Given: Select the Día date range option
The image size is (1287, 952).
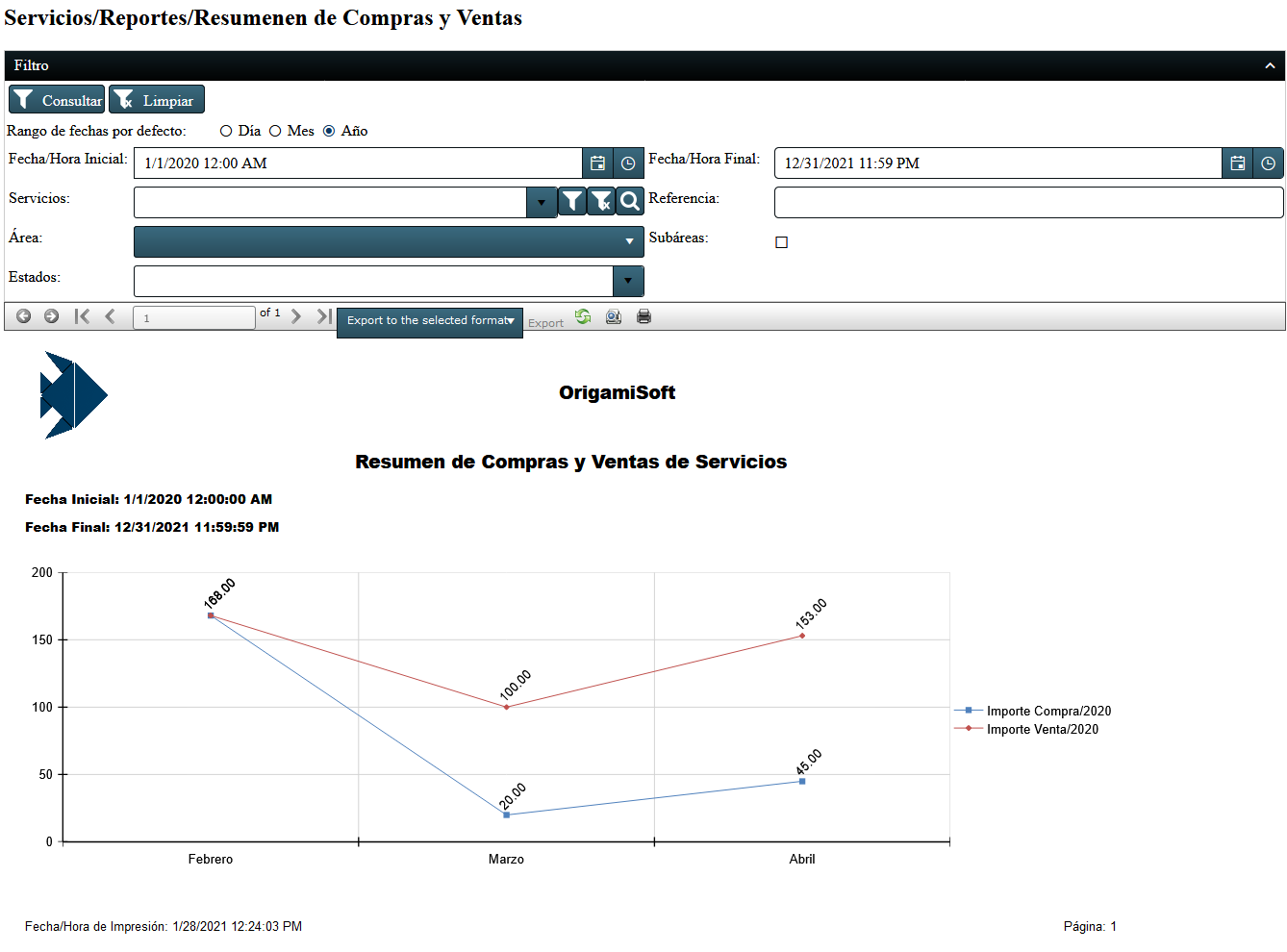Looking at the screenshot, I should pos(226,131).
